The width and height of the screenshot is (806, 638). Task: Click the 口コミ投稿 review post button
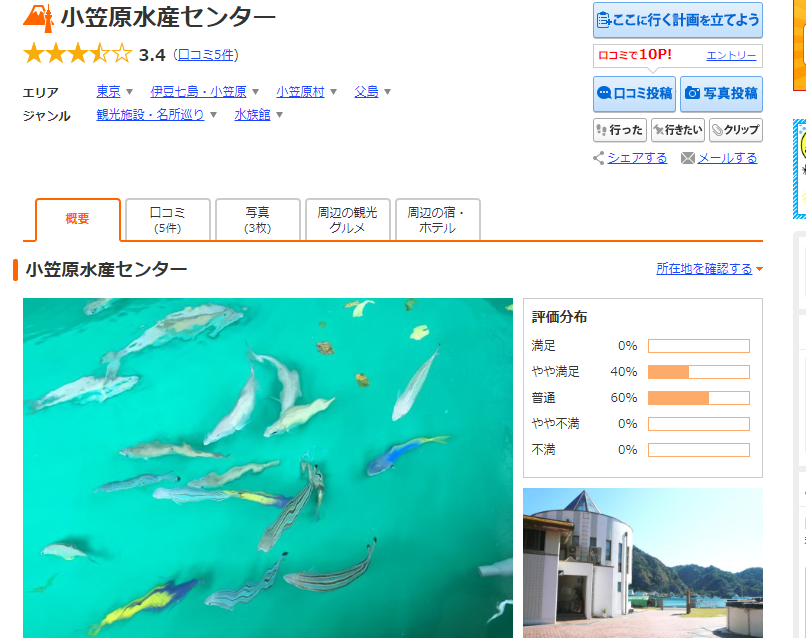coord(634,94)
